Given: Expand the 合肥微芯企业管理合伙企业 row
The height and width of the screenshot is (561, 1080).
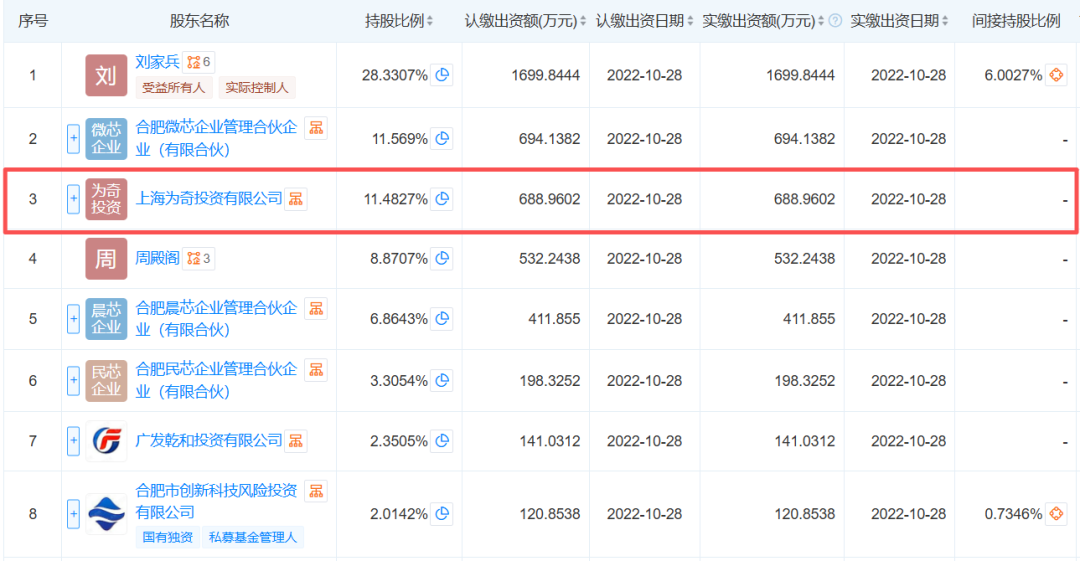Looking at the screenshot, I should (x=73, y=139).
